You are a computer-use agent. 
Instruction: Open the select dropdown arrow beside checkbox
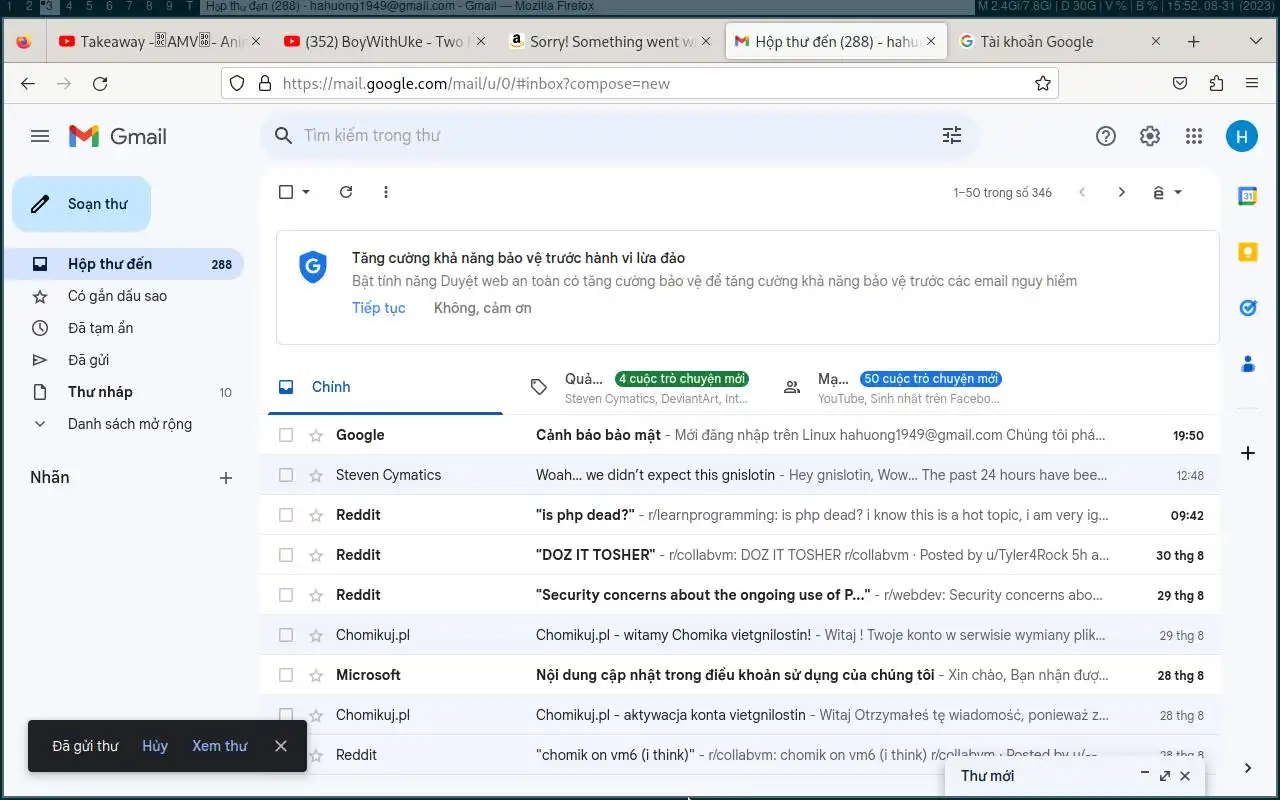306,192
